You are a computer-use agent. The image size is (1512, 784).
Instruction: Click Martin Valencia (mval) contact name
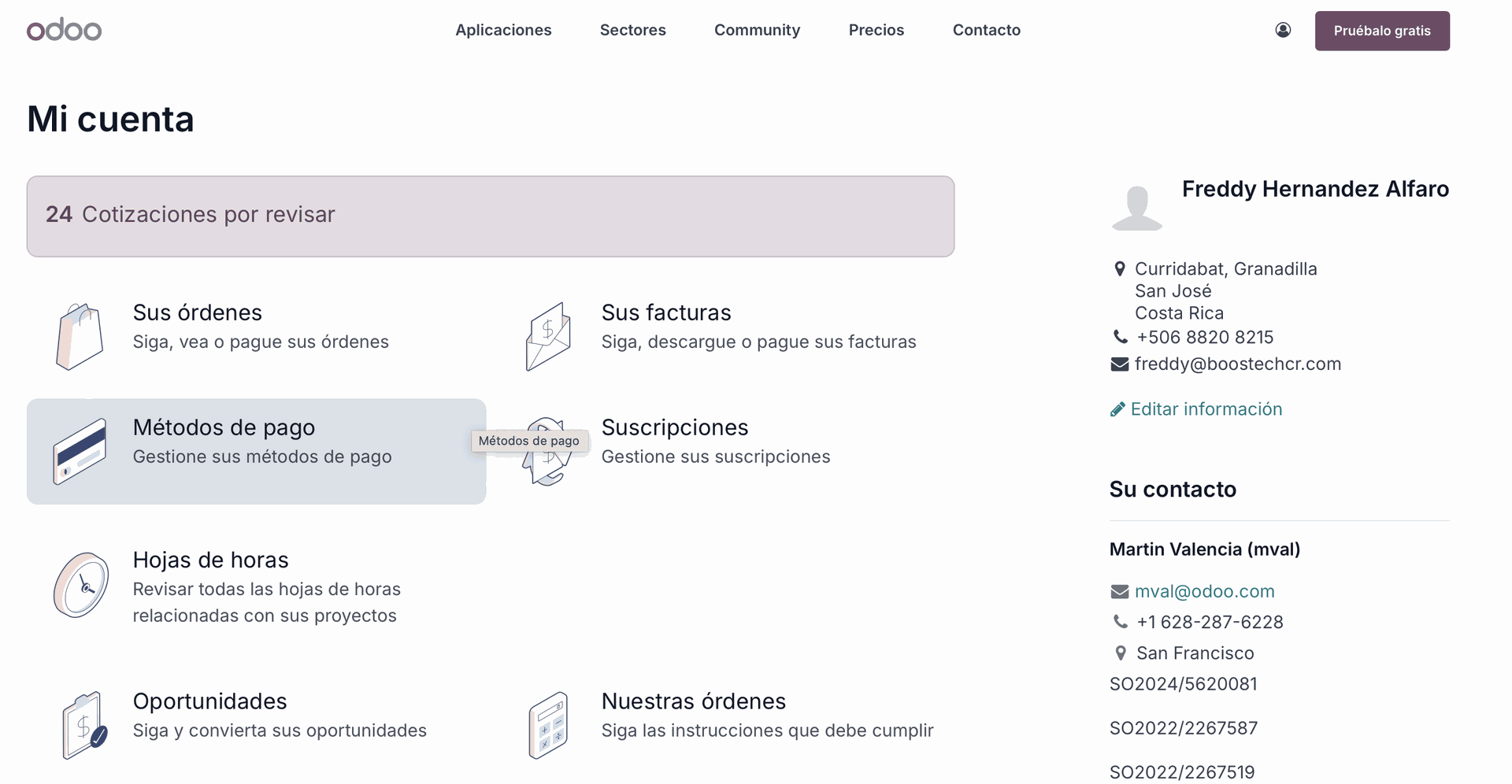pyautogui.click(x=1205, y=549)
